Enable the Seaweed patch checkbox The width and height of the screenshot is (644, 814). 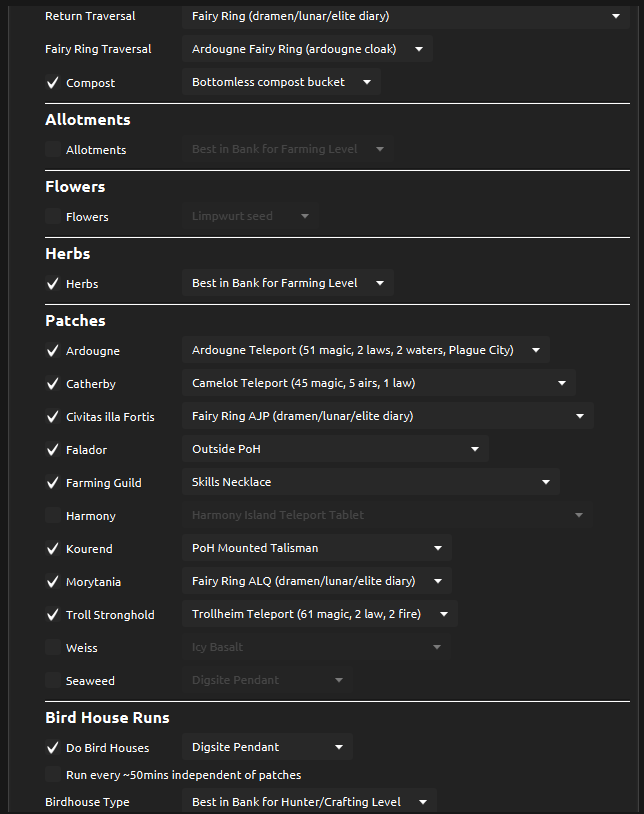[x=53, y=681]
